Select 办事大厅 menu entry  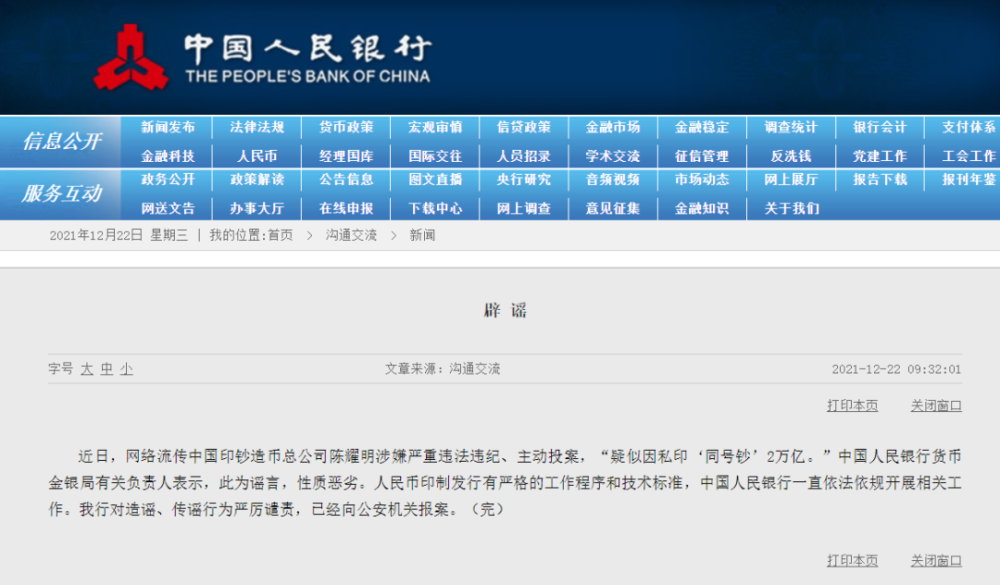pos(257,208)
